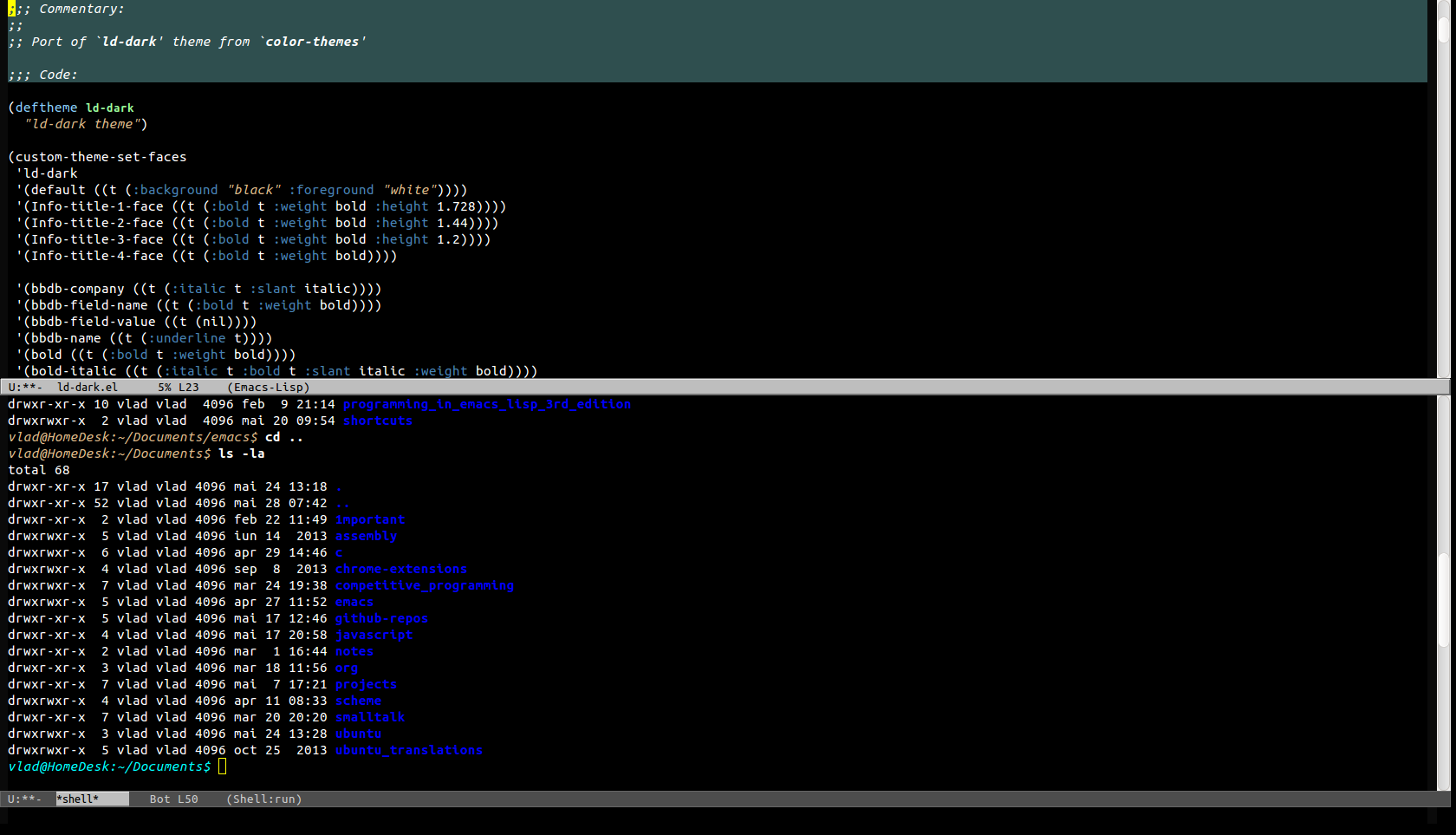Click the 'javascript' directory entry
Viewport: 1456px width, 835px height.
[374, 635]
